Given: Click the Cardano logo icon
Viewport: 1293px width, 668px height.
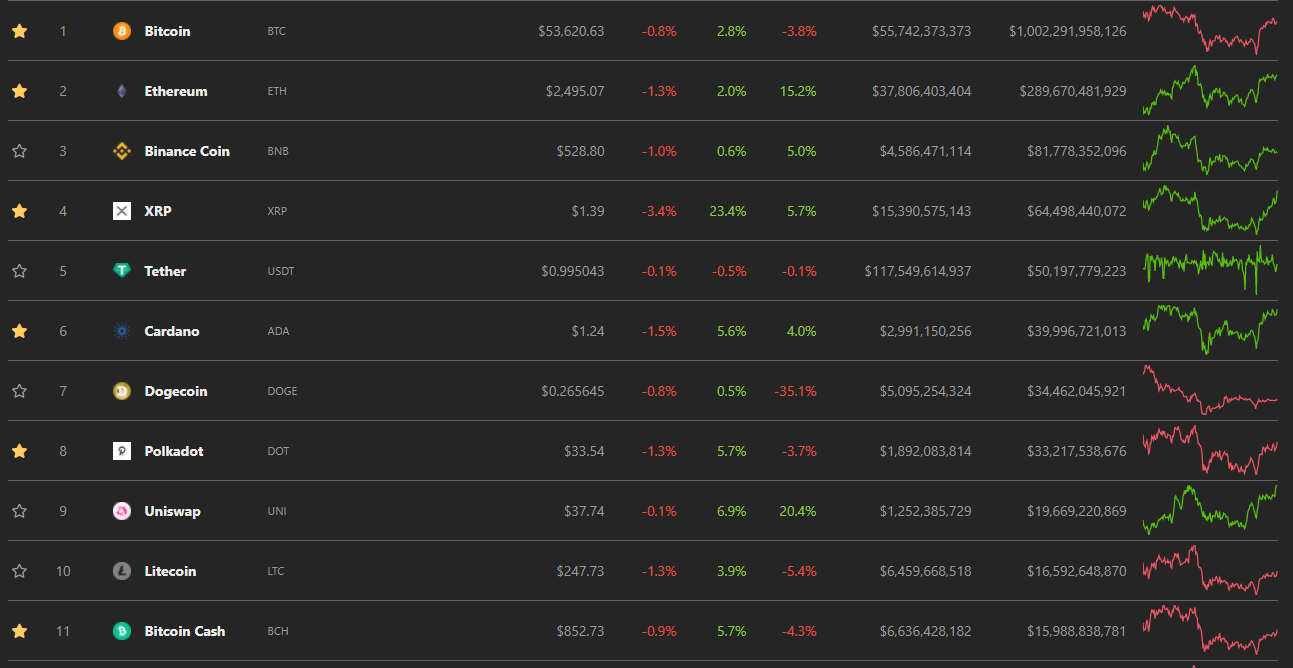Looking at the screenshot, I should (x=122, y=331).
